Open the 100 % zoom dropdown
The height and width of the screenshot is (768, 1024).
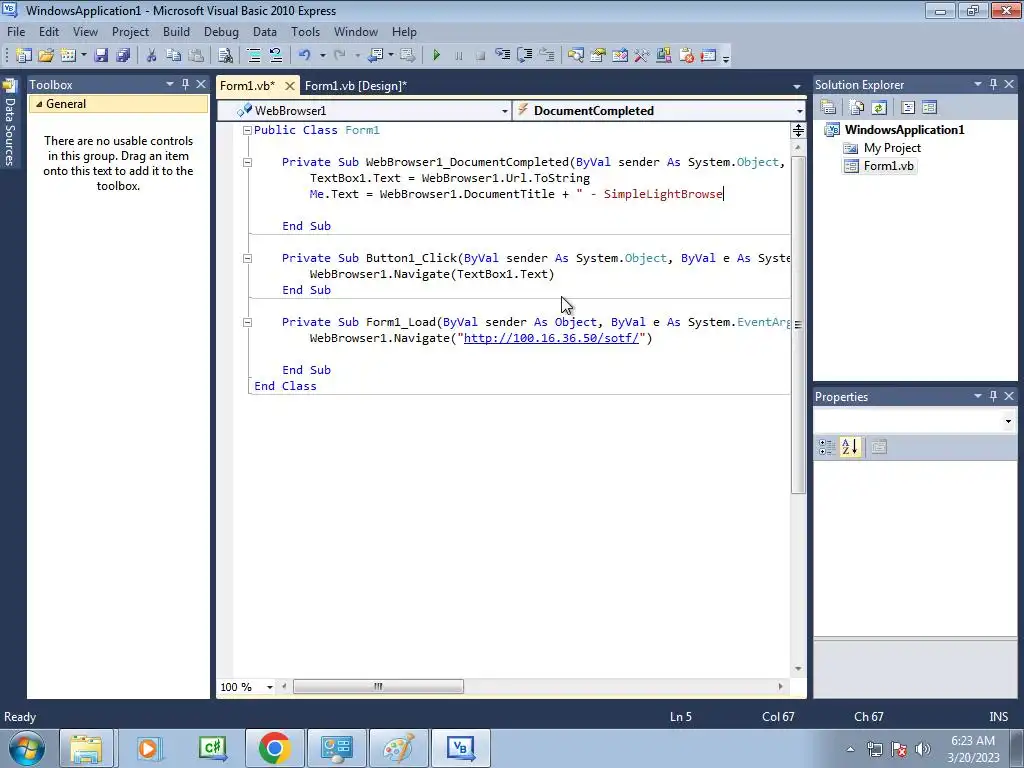pos(269,687)
